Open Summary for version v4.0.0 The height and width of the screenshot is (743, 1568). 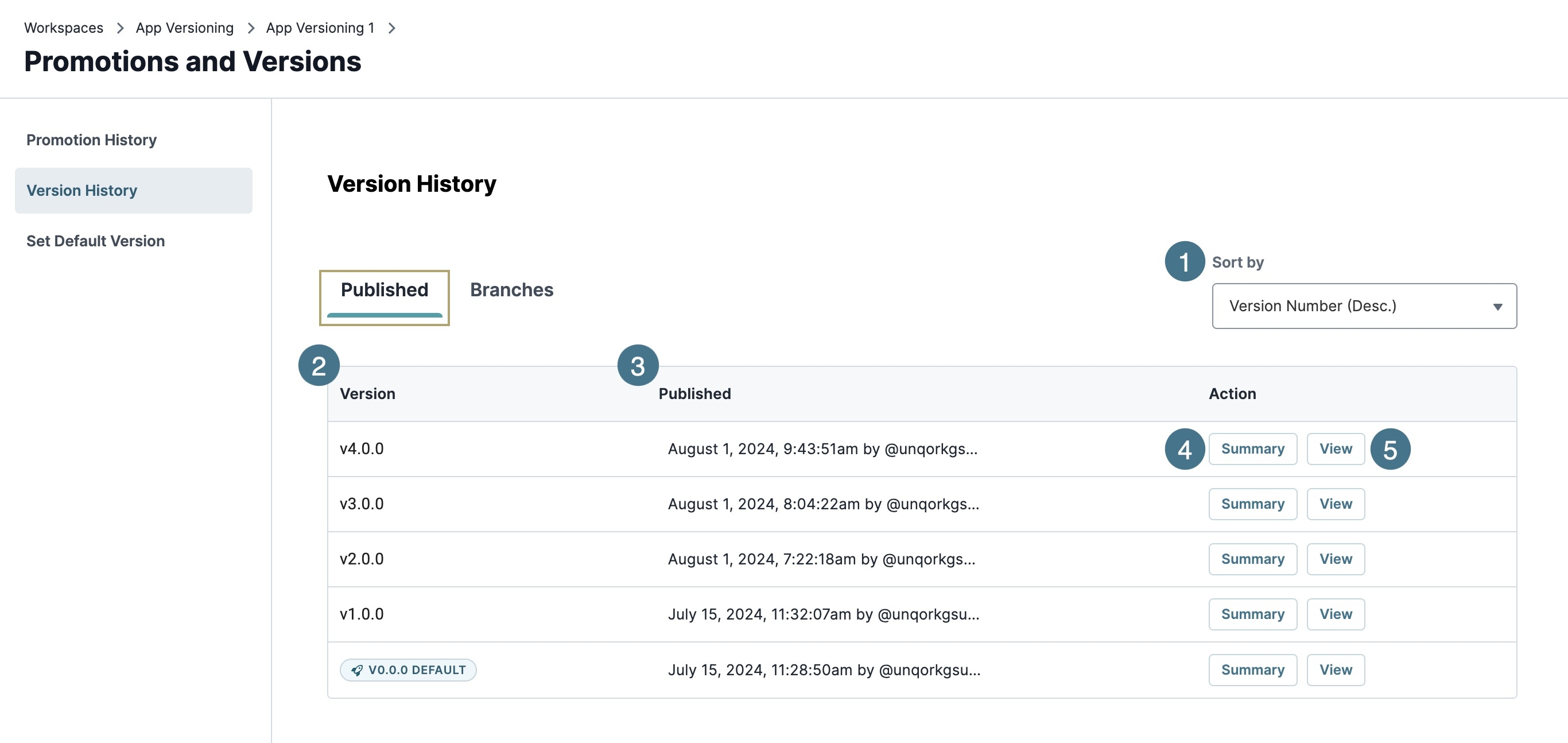pyautogui.click(x=1252, y=449)
